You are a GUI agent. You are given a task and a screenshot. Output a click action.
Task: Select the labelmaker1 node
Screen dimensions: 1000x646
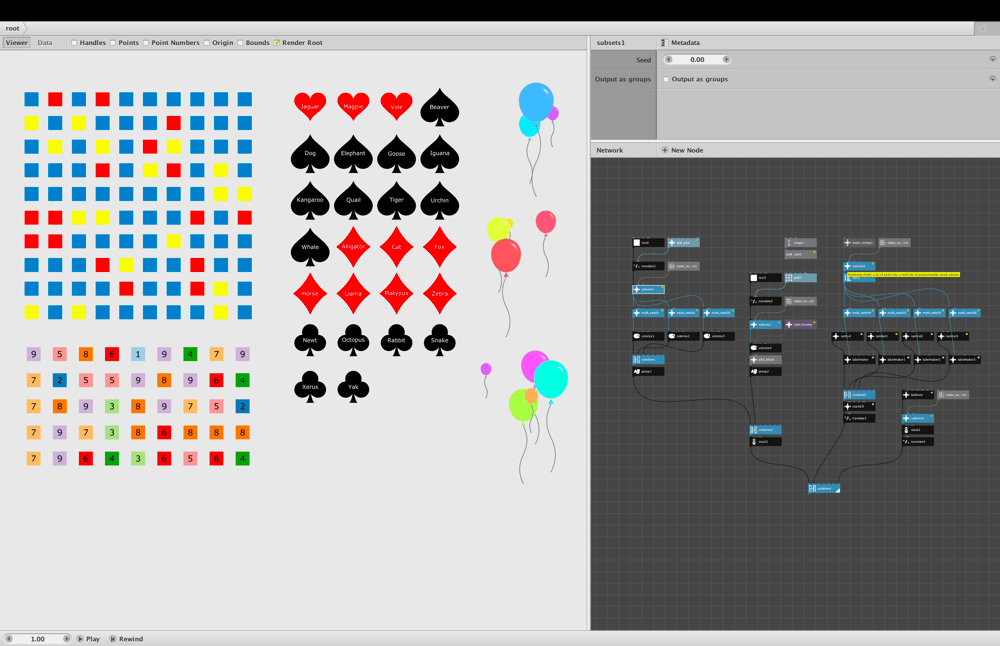pyautogui.click(x=895, y=360)
